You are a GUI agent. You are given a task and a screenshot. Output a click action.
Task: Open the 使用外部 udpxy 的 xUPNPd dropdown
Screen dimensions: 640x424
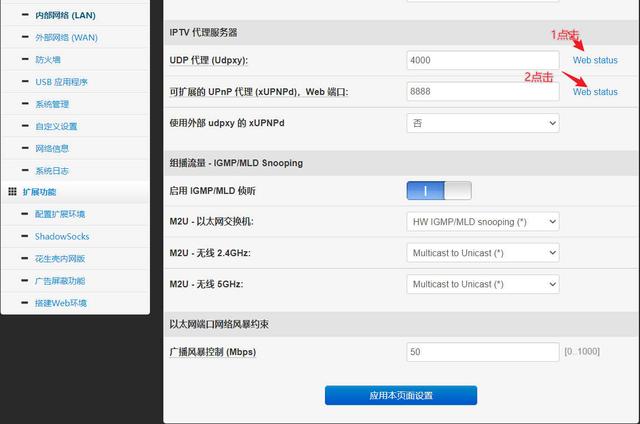point(483,123)
